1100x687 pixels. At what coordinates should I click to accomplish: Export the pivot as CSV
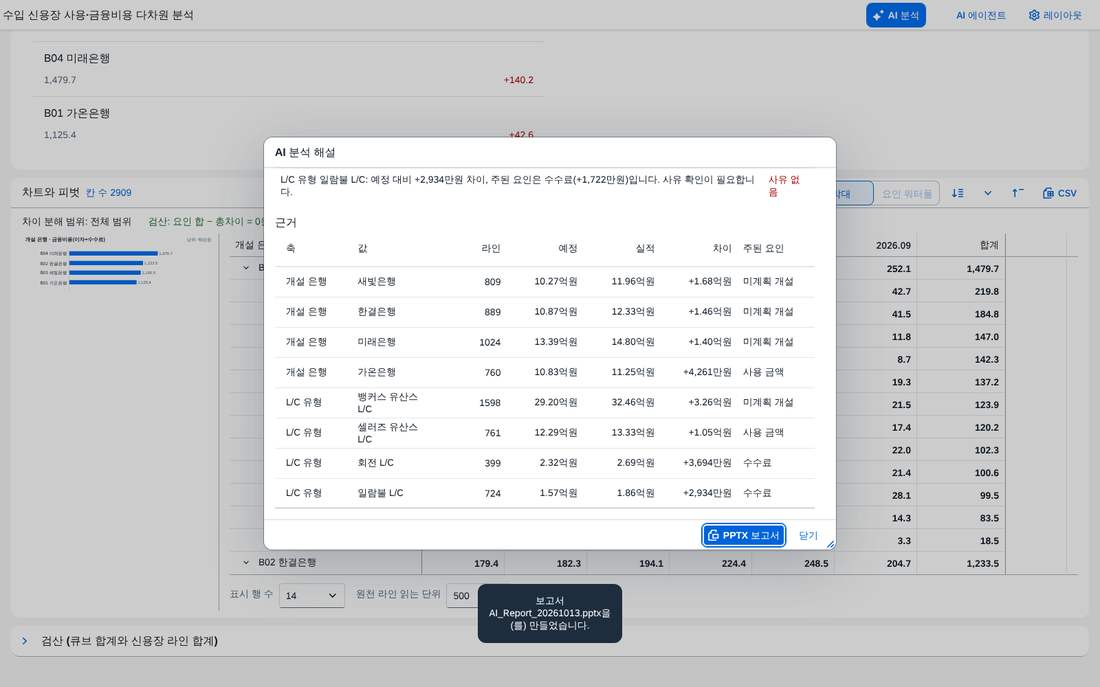1059,193
